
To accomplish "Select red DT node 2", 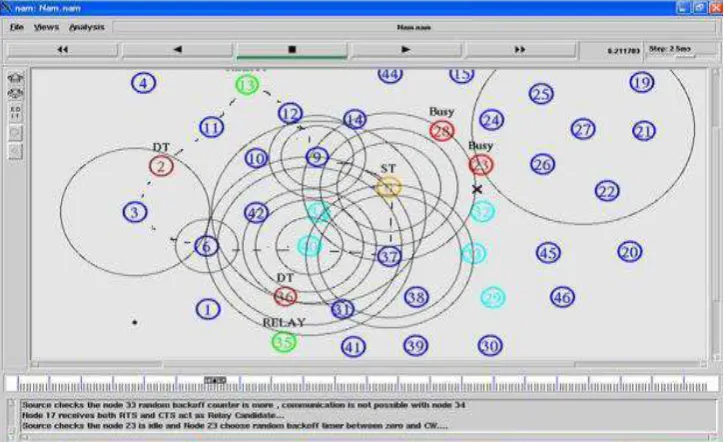I will point(161,166).
